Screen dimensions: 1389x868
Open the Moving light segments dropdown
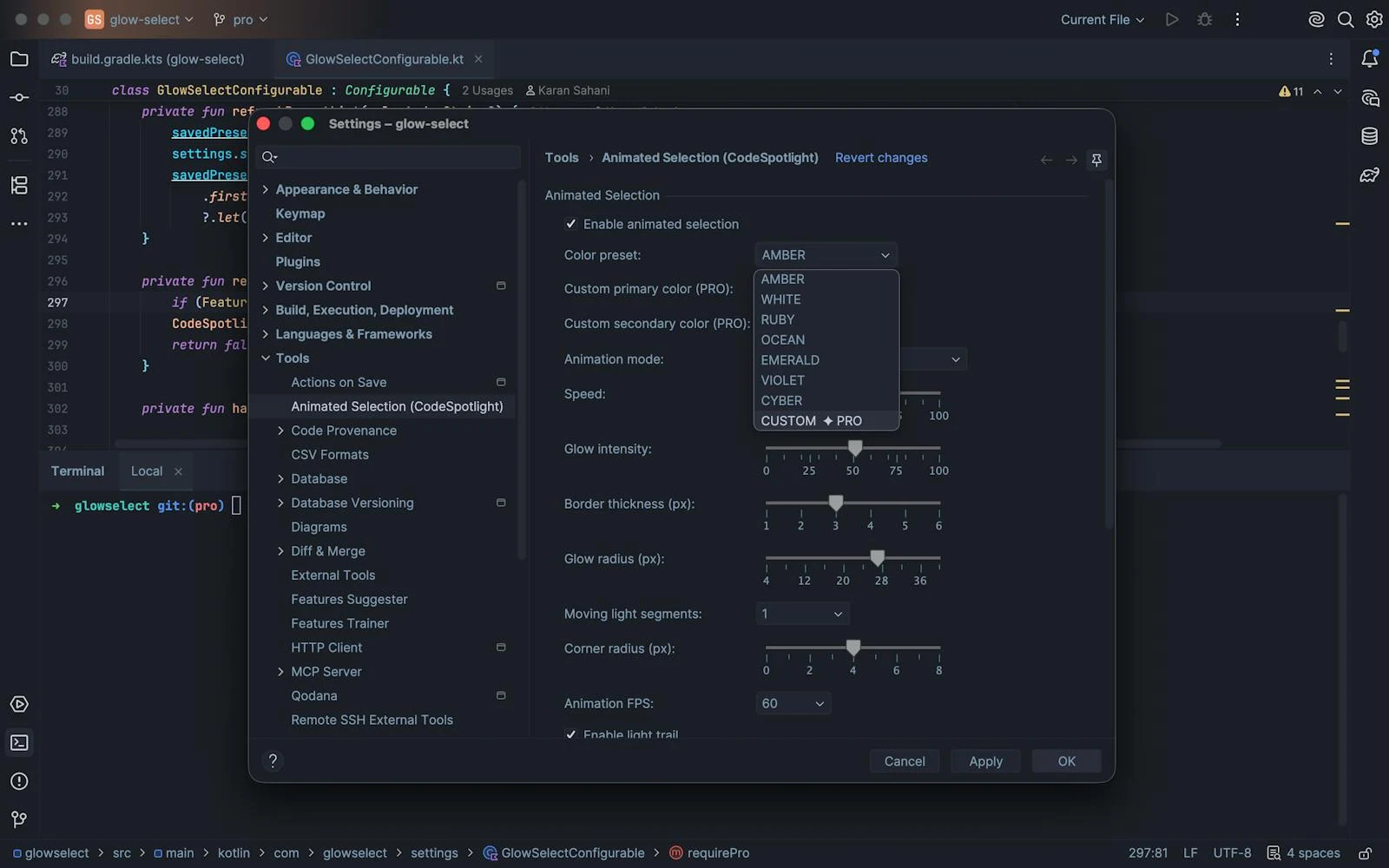click(x=802, y=614)
